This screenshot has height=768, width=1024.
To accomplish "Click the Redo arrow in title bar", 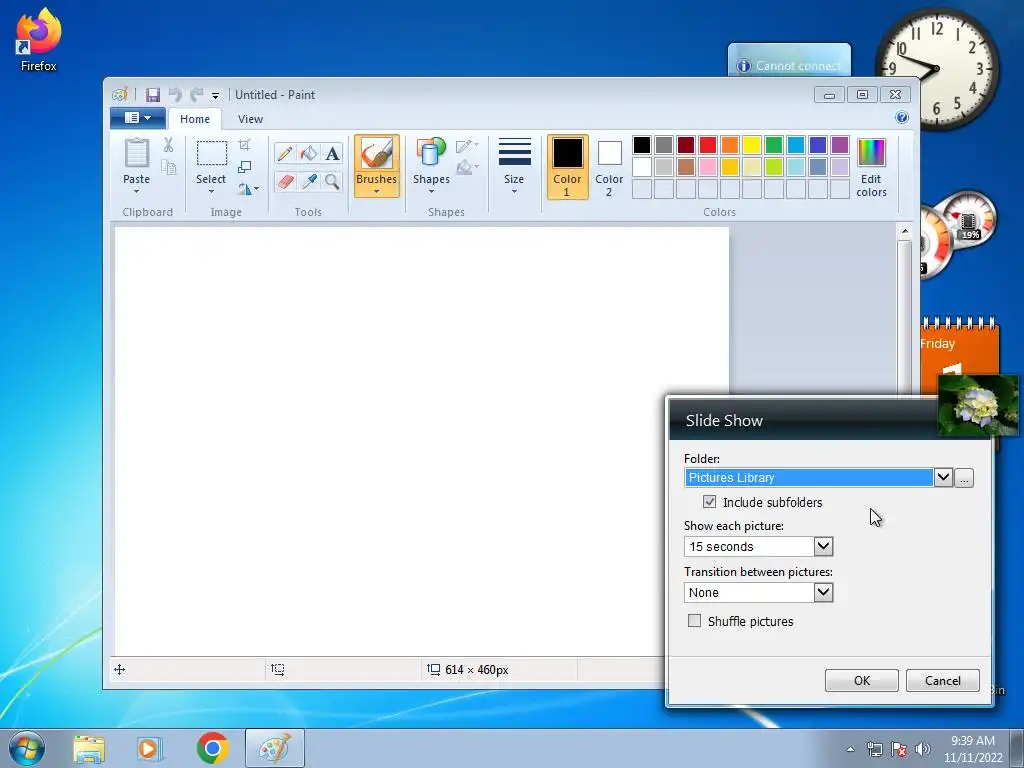I will coord(196,95).
